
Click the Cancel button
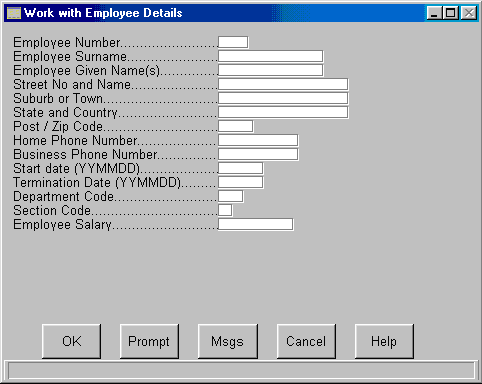point(306,341)
